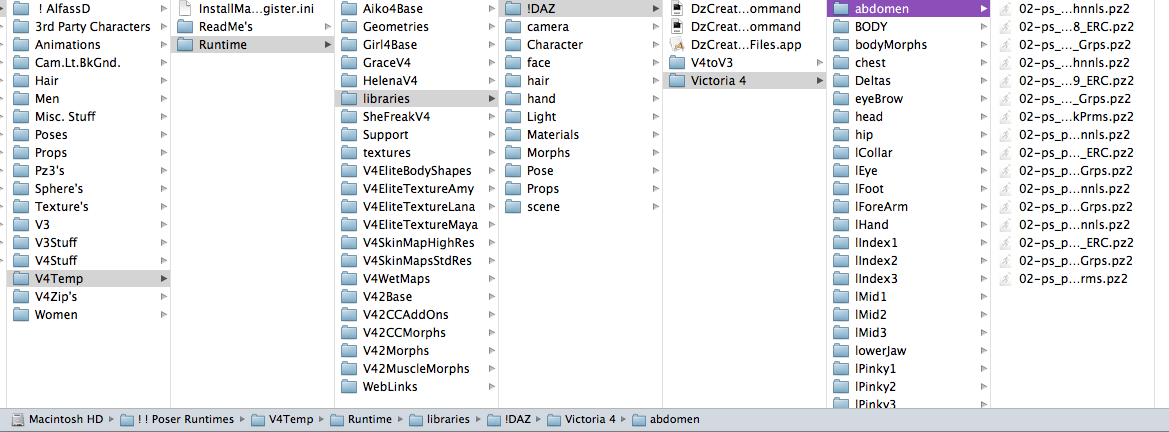The width and height of the screenshot is (1169, 432).
Task: Expand the hip folder via its arrow
Action: click(983, 135)
